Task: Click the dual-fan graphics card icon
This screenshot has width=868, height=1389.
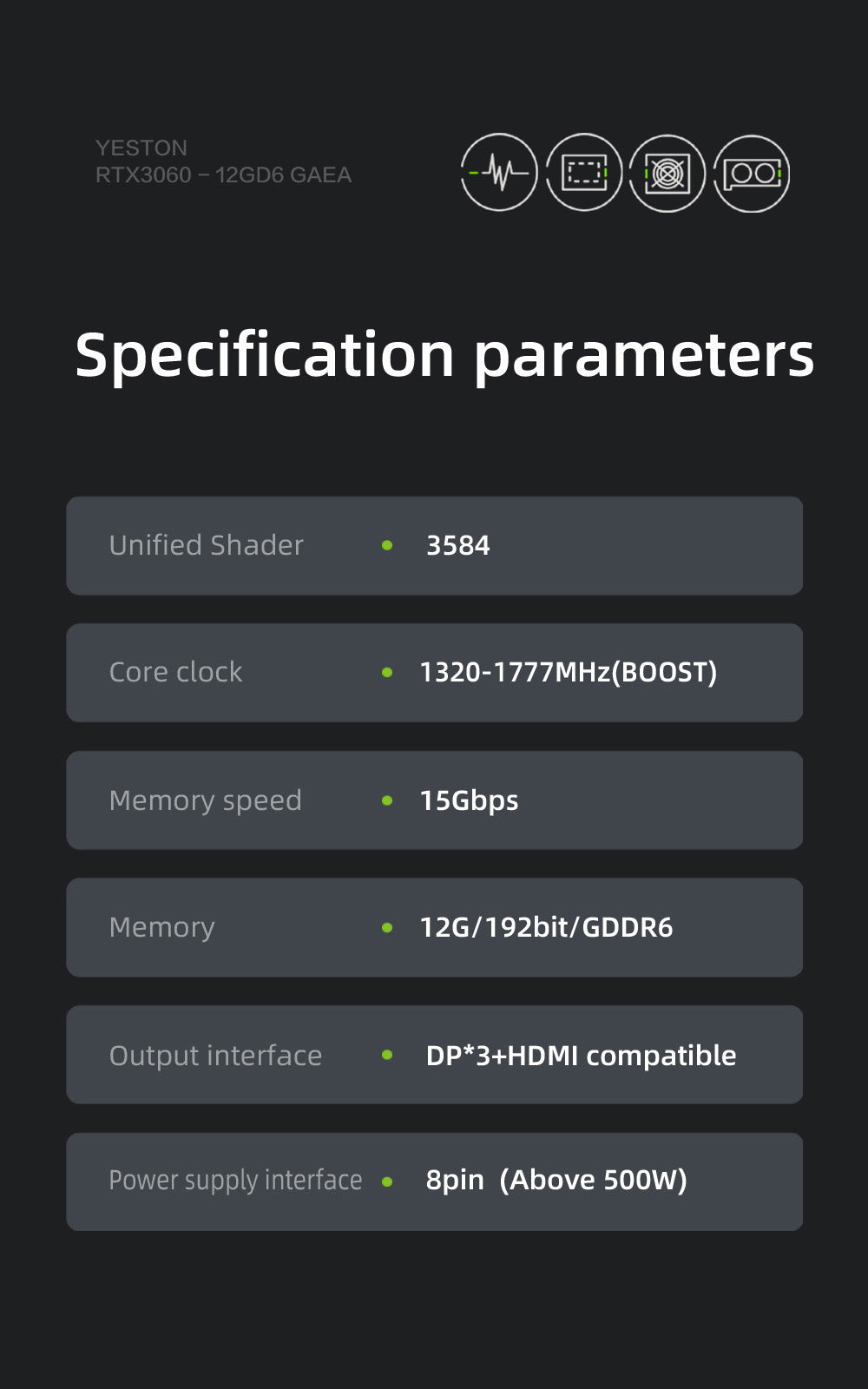Action: 752,174
